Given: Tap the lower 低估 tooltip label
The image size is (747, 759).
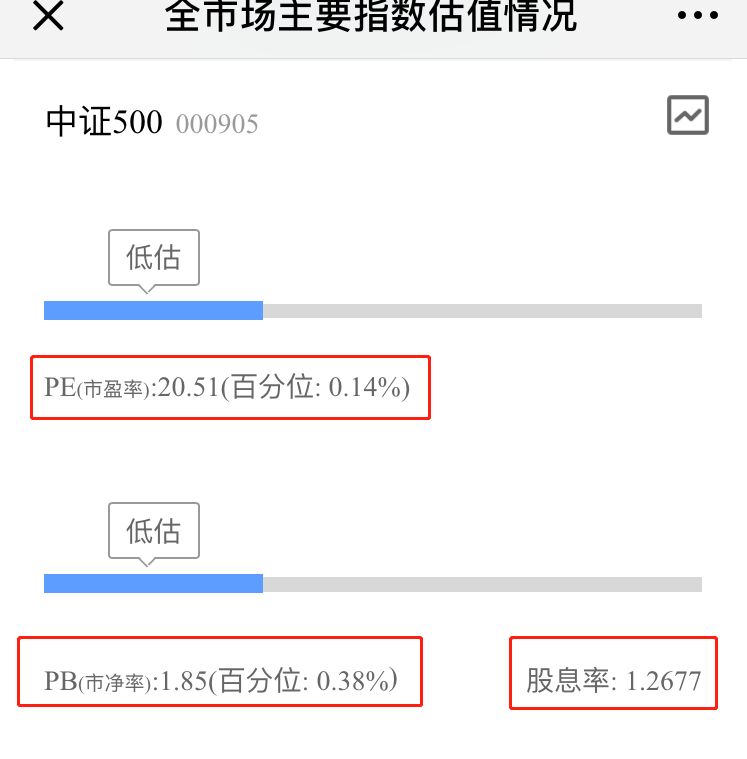Looking at the screenshot, I should [153, 530].
